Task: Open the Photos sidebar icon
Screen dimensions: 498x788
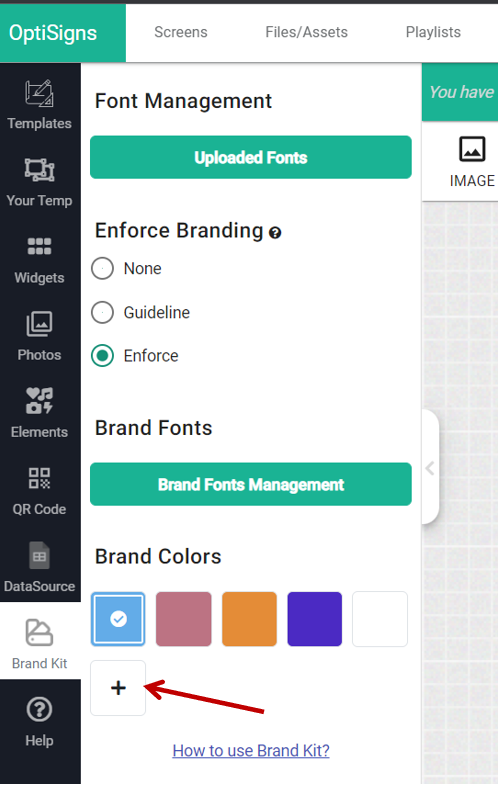Action: tap(39, 324)
